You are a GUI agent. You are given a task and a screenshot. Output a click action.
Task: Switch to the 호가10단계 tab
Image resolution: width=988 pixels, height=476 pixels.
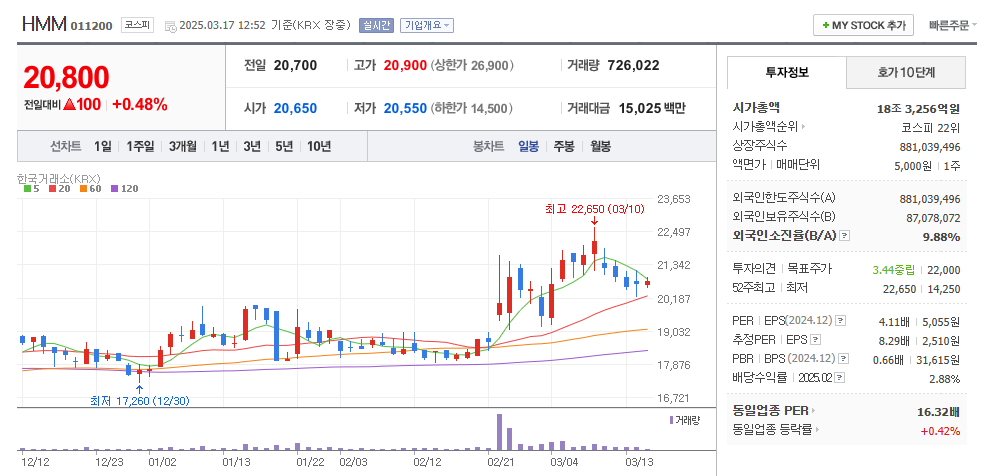click(x=905, y=73)
